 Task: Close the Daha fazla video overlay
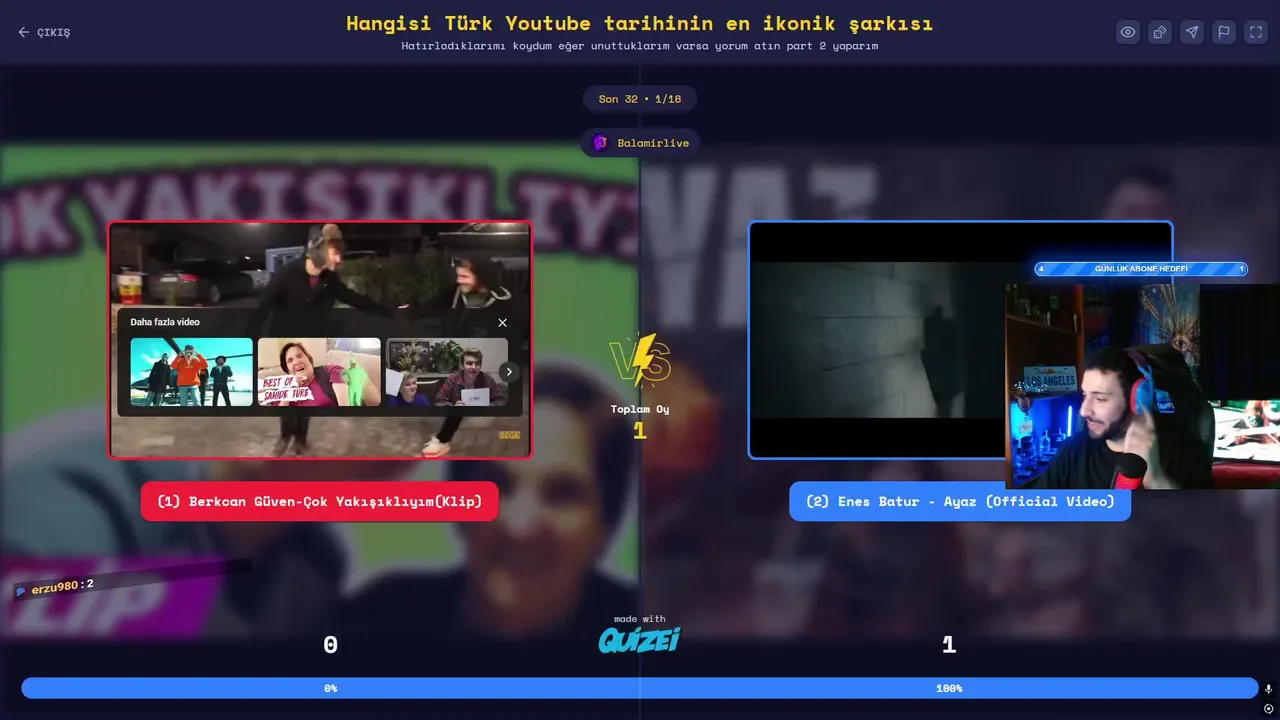[x=502, y=322]
